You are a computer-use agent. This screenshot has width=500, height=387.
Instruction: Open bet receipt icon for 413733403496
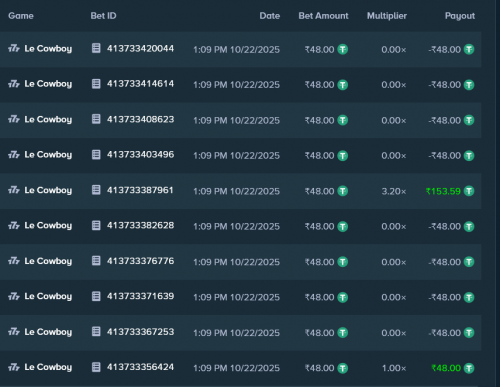[x=96, y=154]
